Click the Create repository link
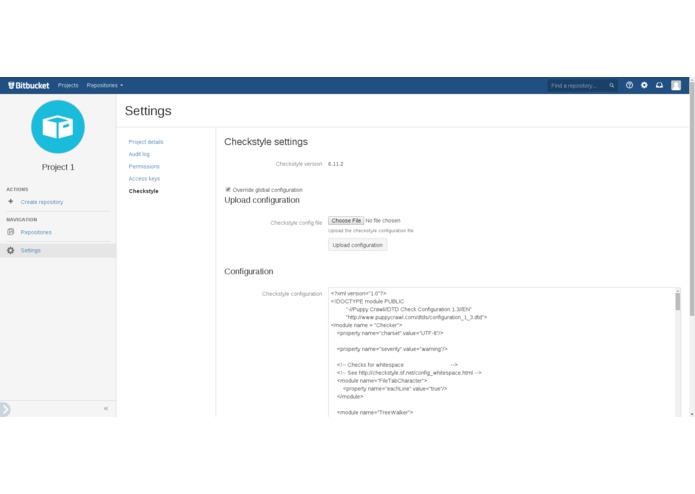695x494 pixels. coord(42,202)
